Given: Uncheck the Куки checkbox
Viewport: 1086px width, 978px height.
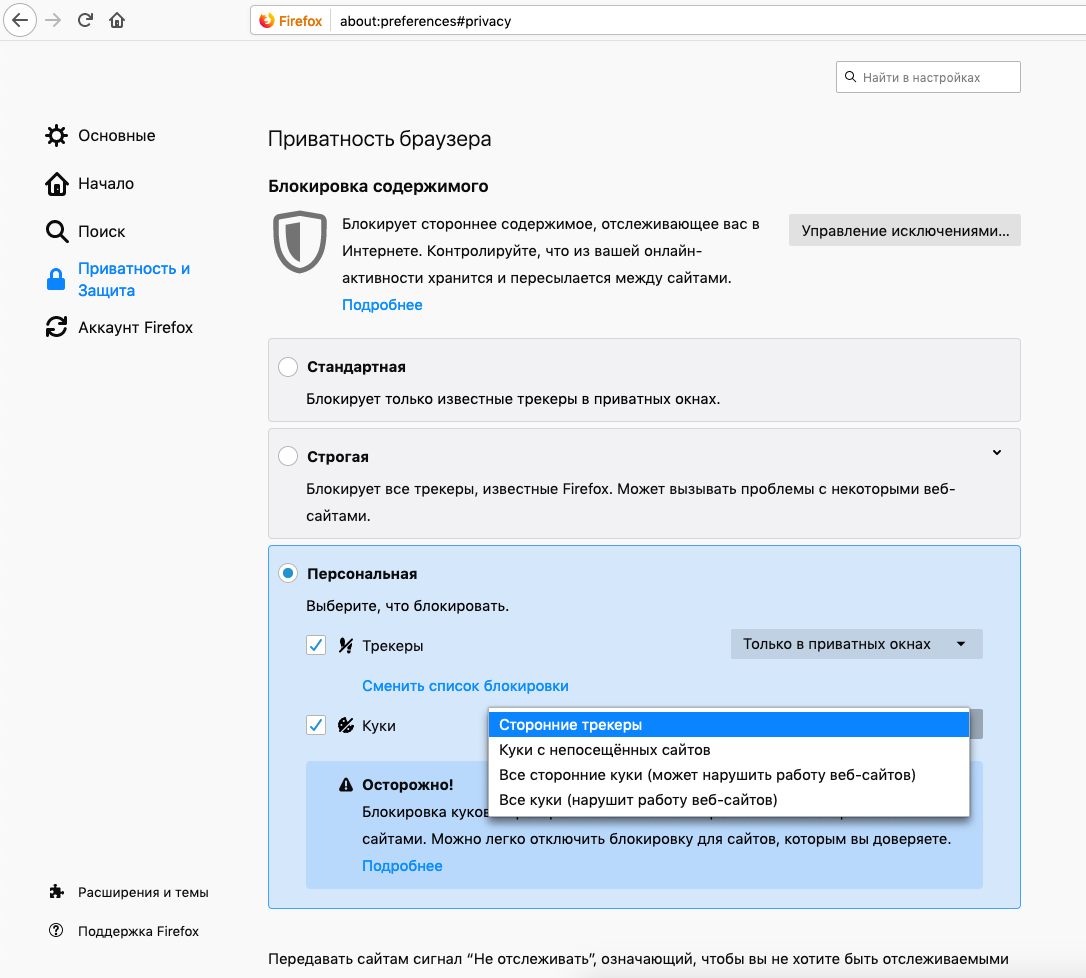Looking at the screenshot, I should click(x=316, y=726).
